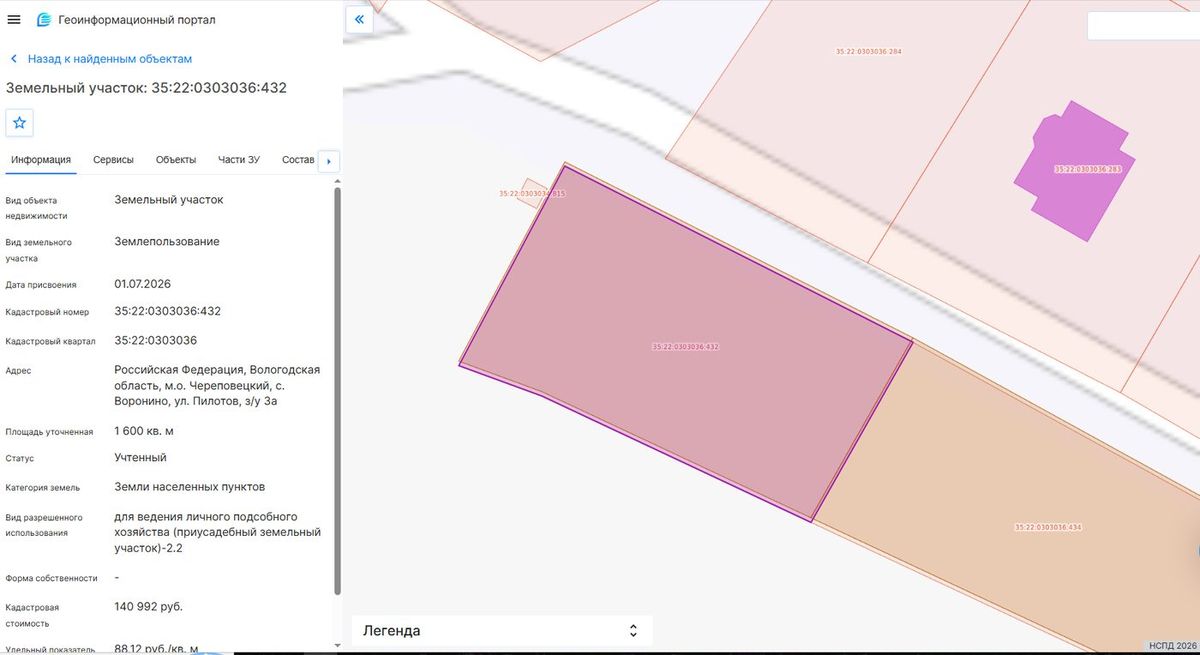Open the Сервисы tab
The width and height of the screenshot is (1200, 655).
click(114, 160)
